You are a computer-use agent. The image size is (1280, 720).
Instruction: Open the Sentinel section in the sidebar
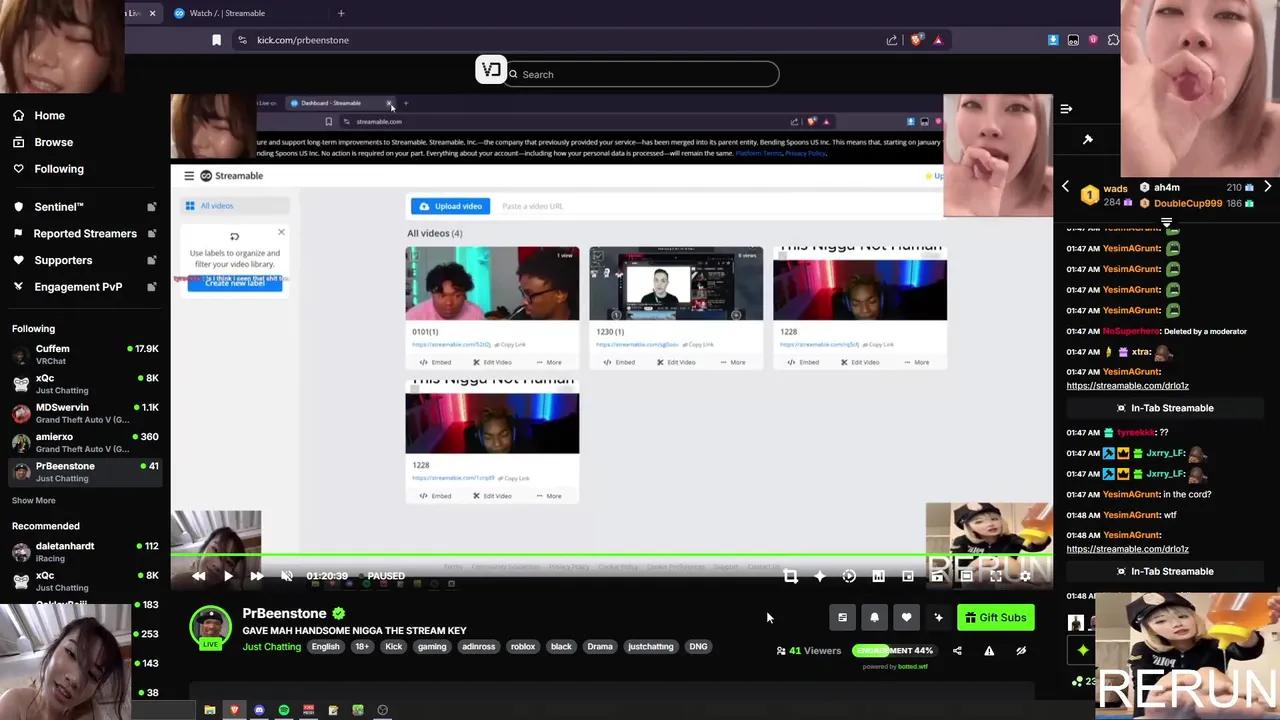(x=58, y=206)
